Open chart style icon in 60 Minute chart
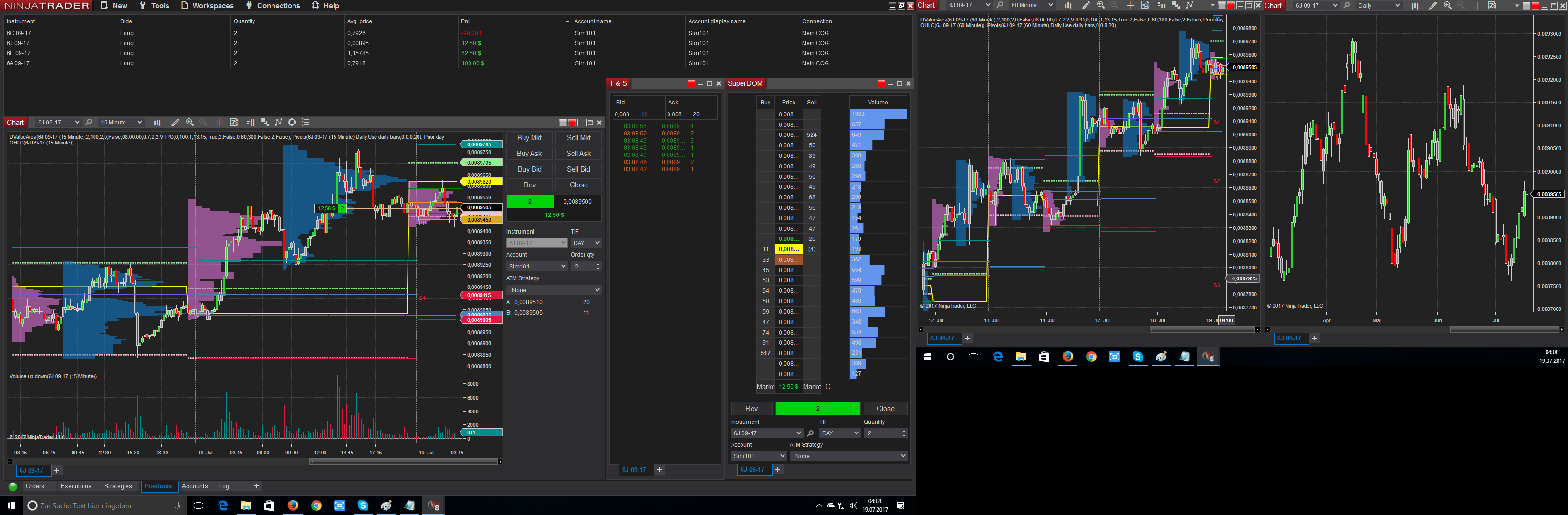Image resolution: width=1568 pixels, height=515 pixels. (x=1067, y=5)
